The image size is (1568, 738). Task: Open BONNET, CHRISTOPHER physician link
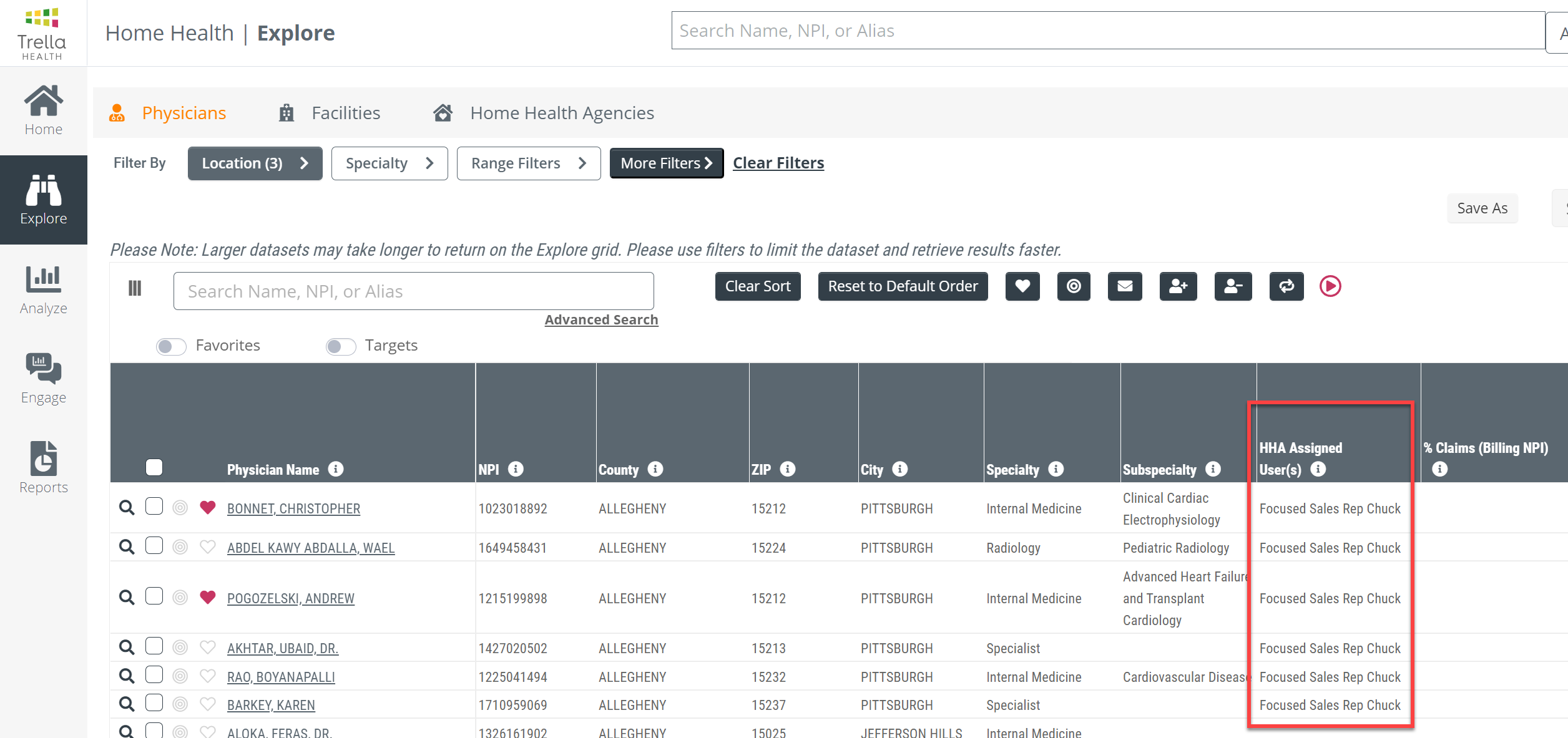[293, 508]
